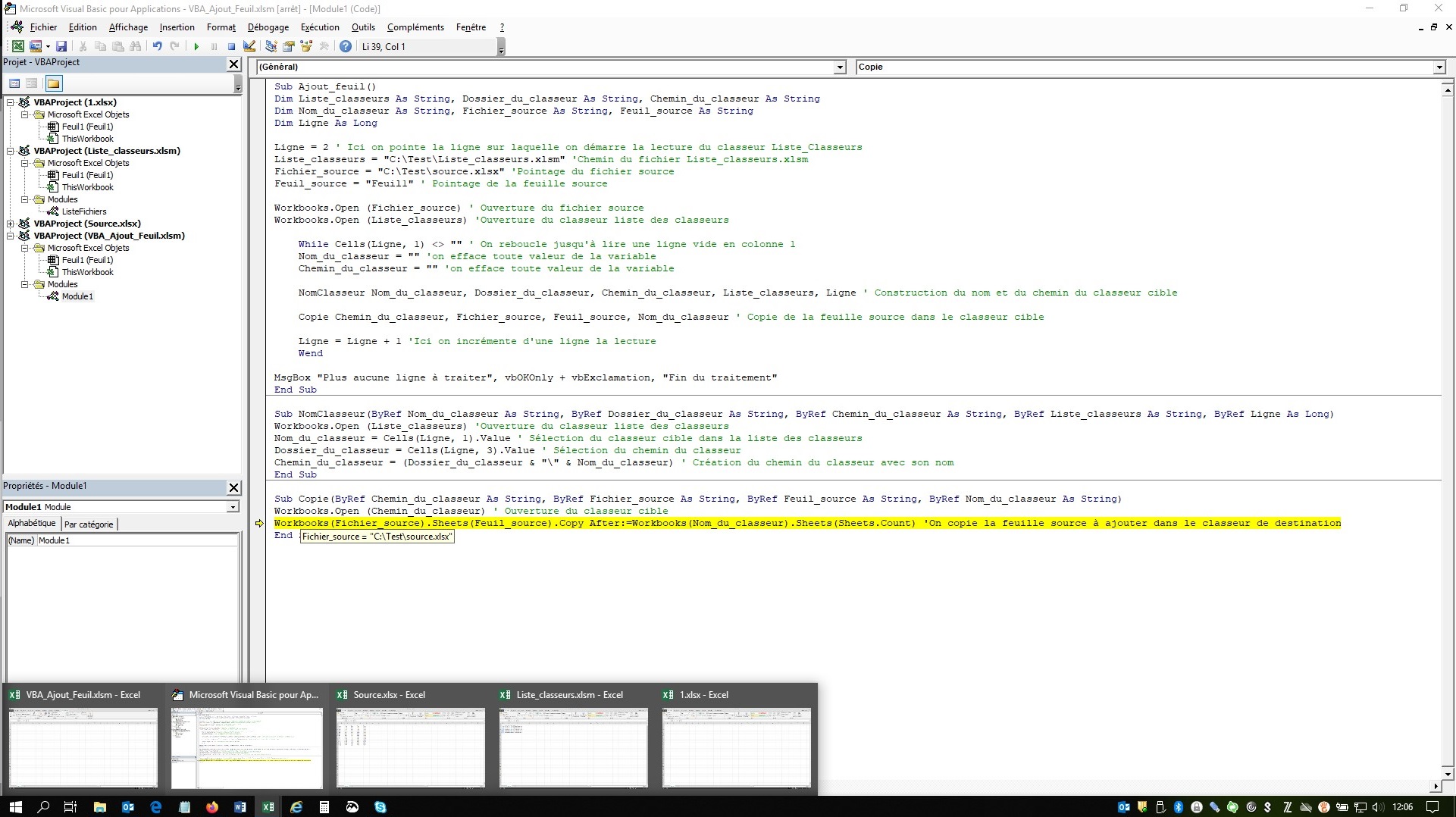Open Excel from the taskbar
The image size is (1456, 817).
point(268,807)
